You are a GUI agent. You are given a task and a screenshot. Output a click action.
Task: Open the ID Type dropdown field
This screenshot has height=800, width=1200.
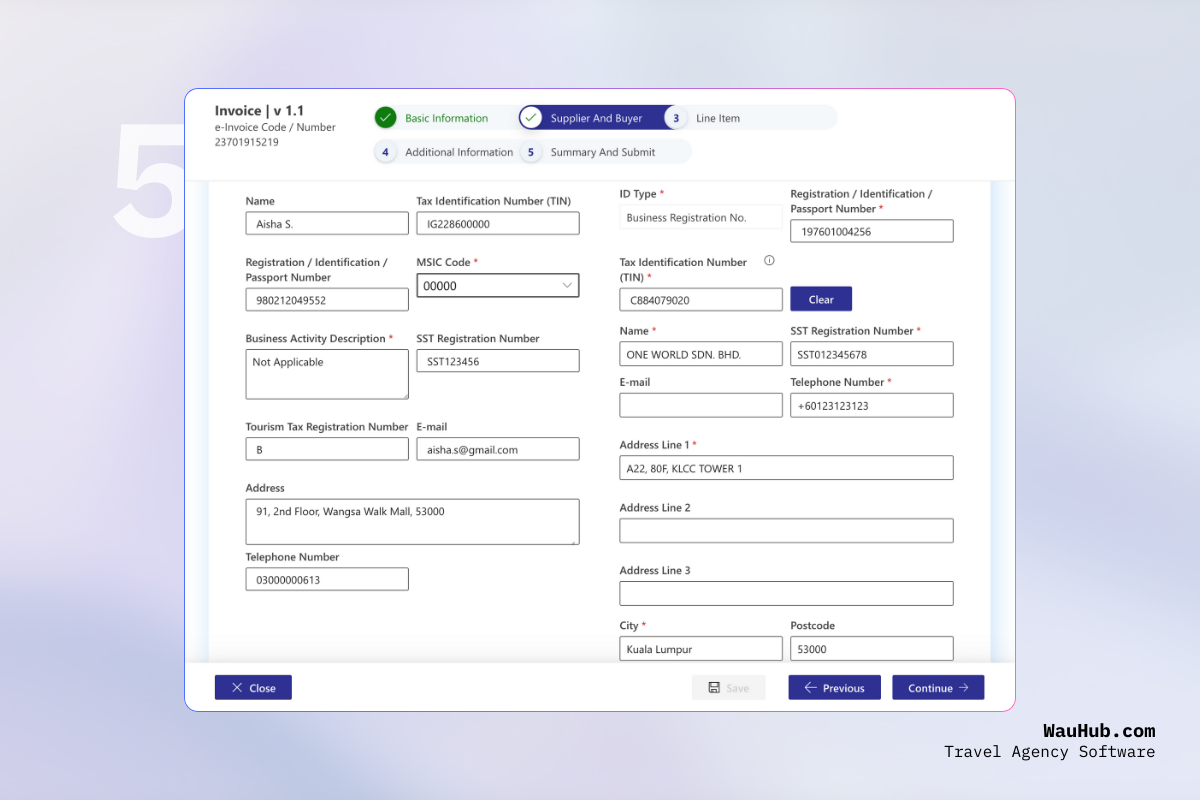click(701, 217)
